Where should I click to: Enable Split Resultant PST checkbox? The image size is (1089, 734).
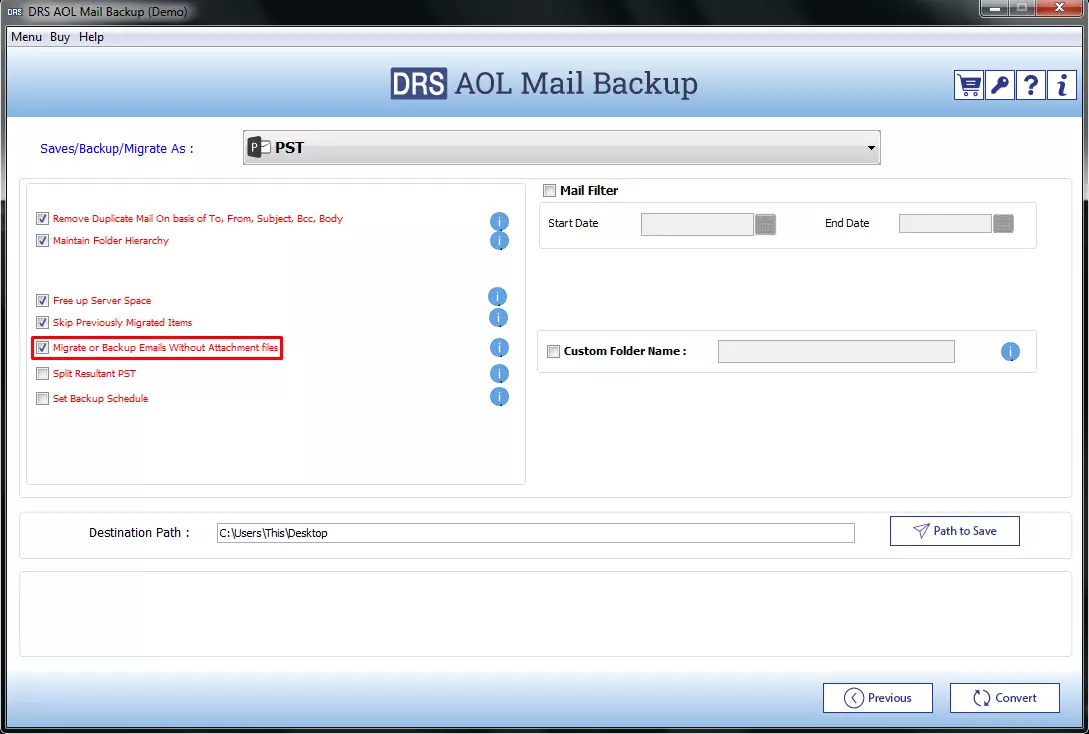[42, 374]
